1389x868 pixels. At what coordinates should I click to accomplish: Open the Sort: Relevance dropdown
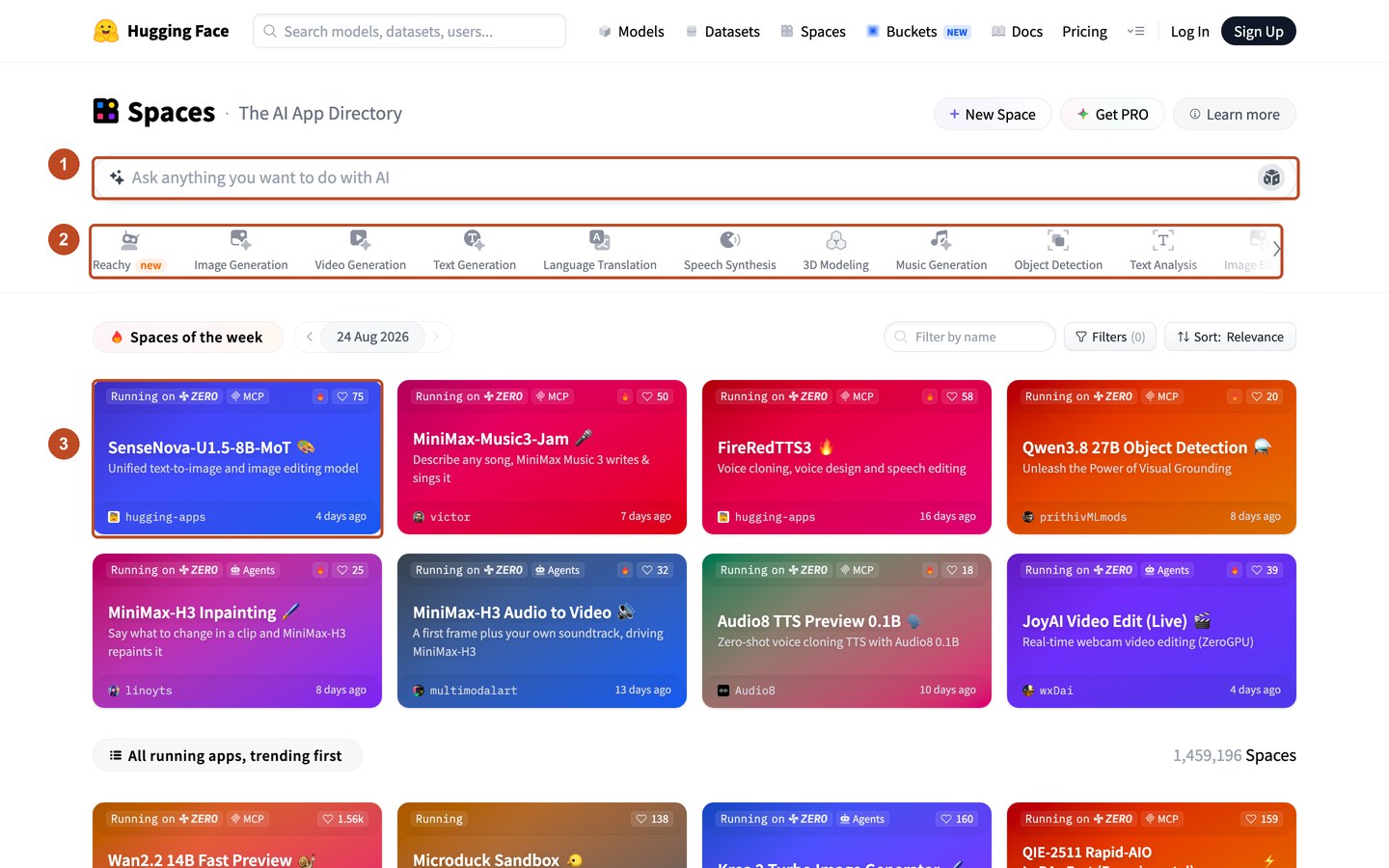click(x=1230, y=337)
